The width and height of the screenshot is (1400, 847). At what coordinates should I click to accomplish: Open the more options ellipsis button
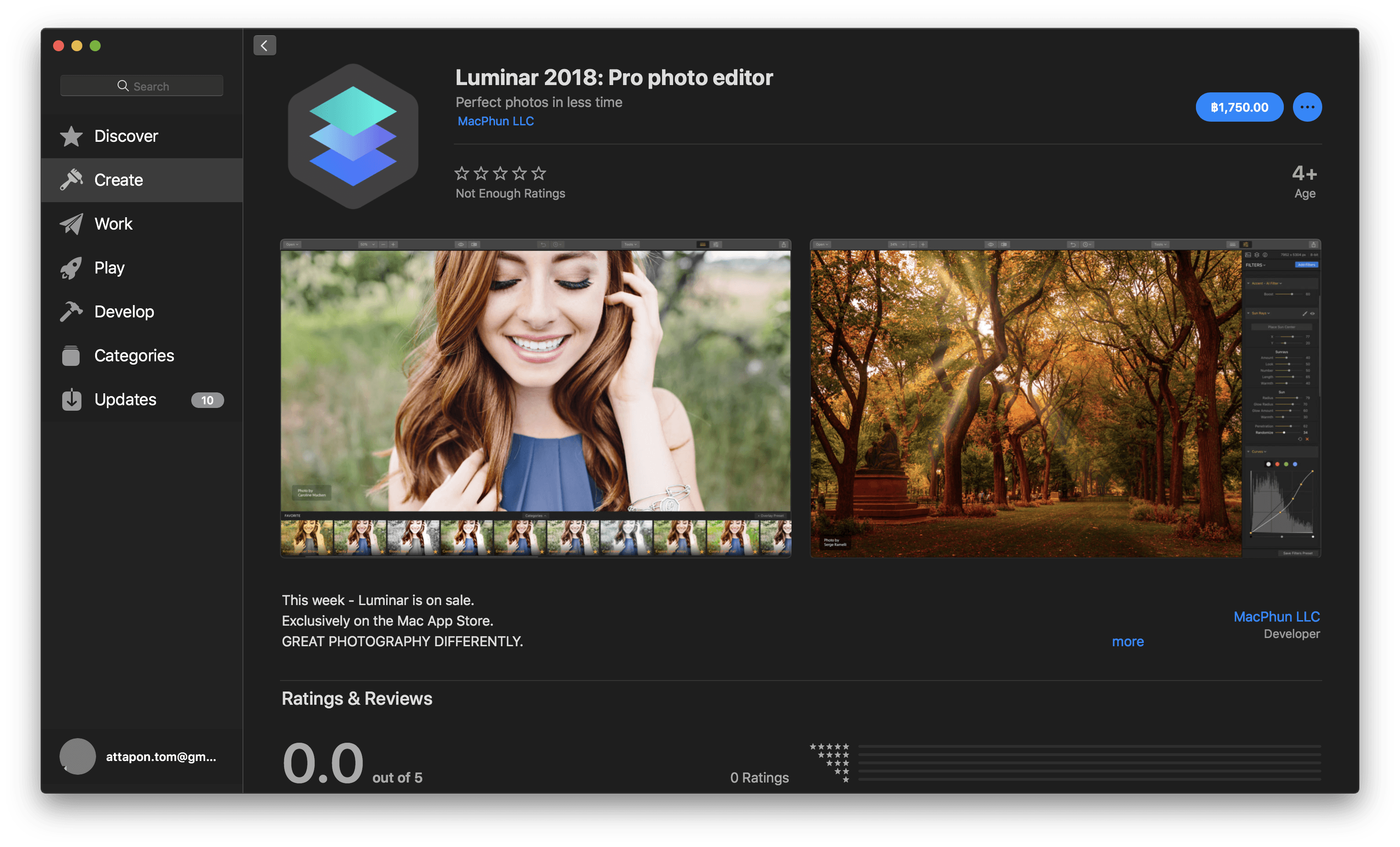1307,107
